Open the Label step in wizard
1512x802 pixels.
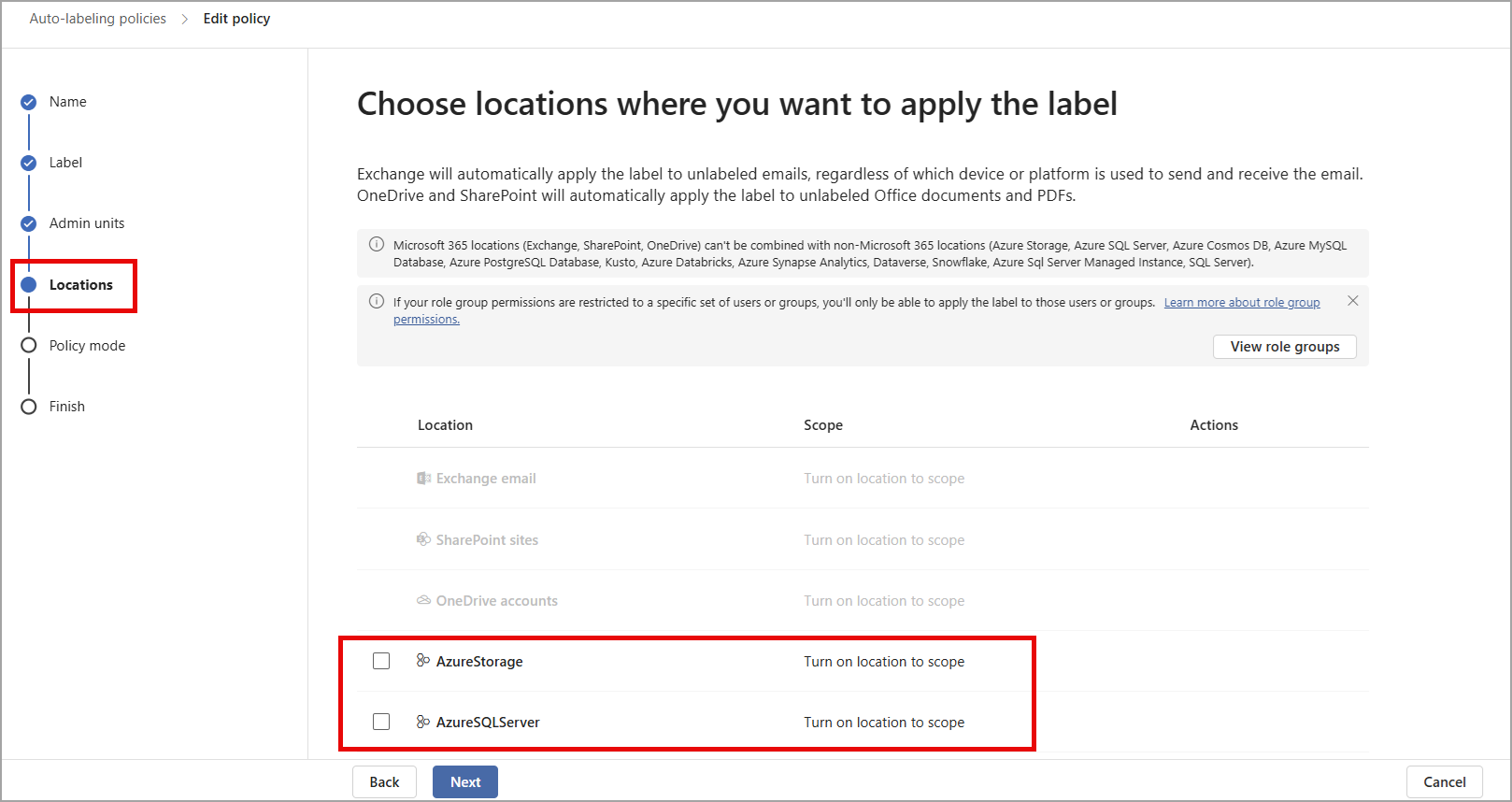[65, 163]
